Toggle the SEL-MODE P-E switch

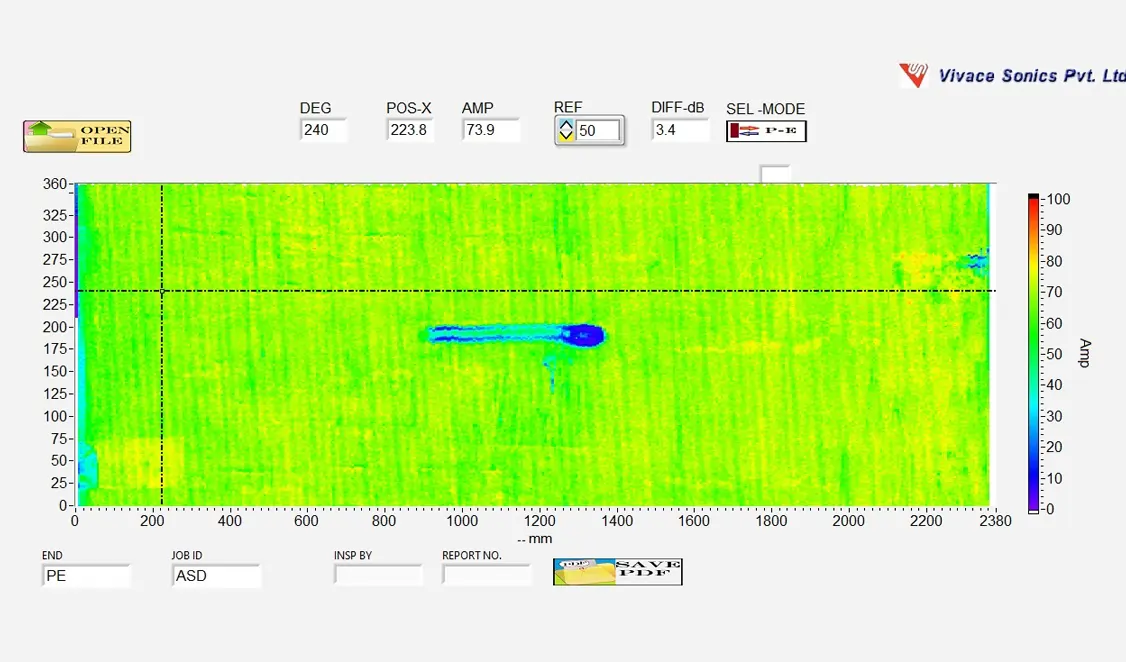766,131
